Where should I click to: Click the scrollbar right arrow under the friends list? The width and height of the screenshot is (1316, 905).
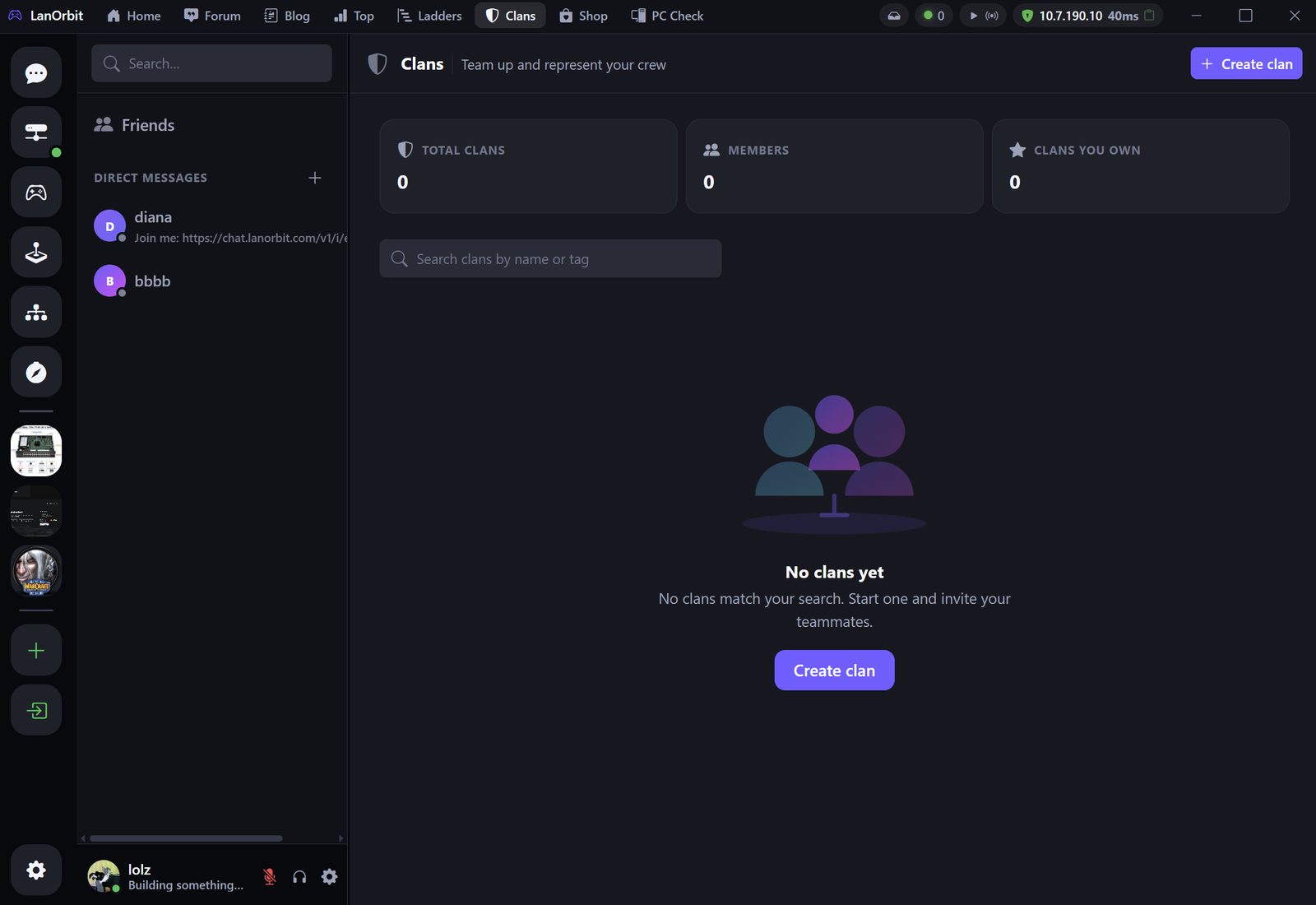(x=341, y=838)
